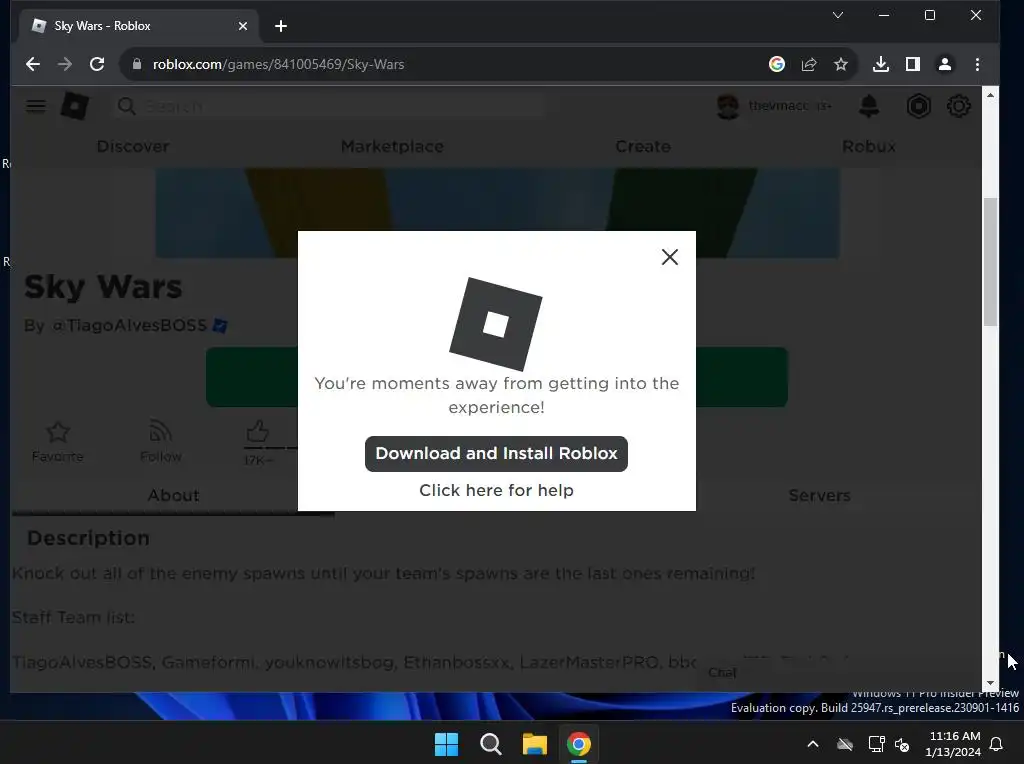
Task: Open network status icon
Action: pos(876,744)
